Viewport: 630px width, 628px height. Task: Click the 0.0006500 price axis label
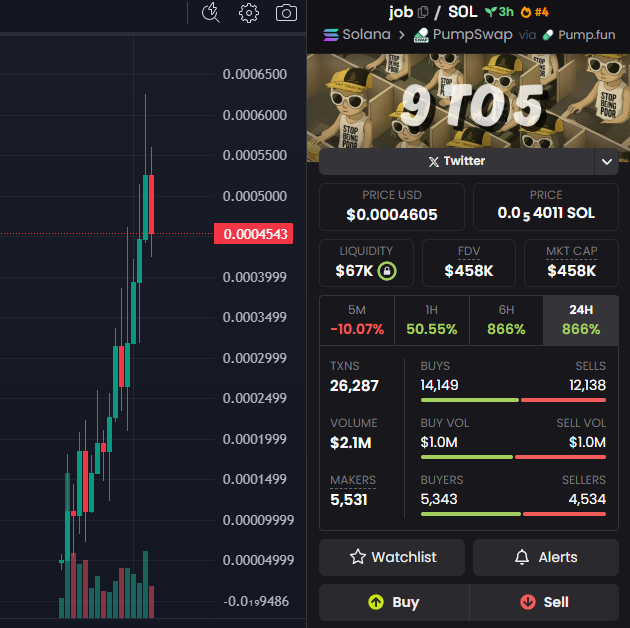point(255,74)
